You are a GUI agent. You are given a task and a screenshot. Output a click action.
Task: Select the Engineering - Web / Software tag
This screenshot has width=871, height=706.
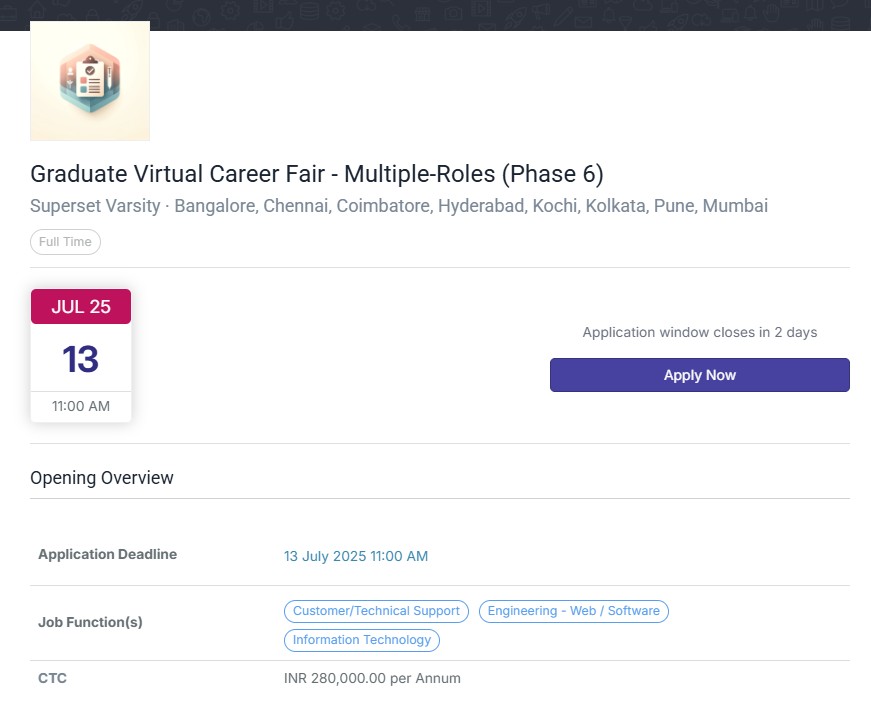pos(573,611)
